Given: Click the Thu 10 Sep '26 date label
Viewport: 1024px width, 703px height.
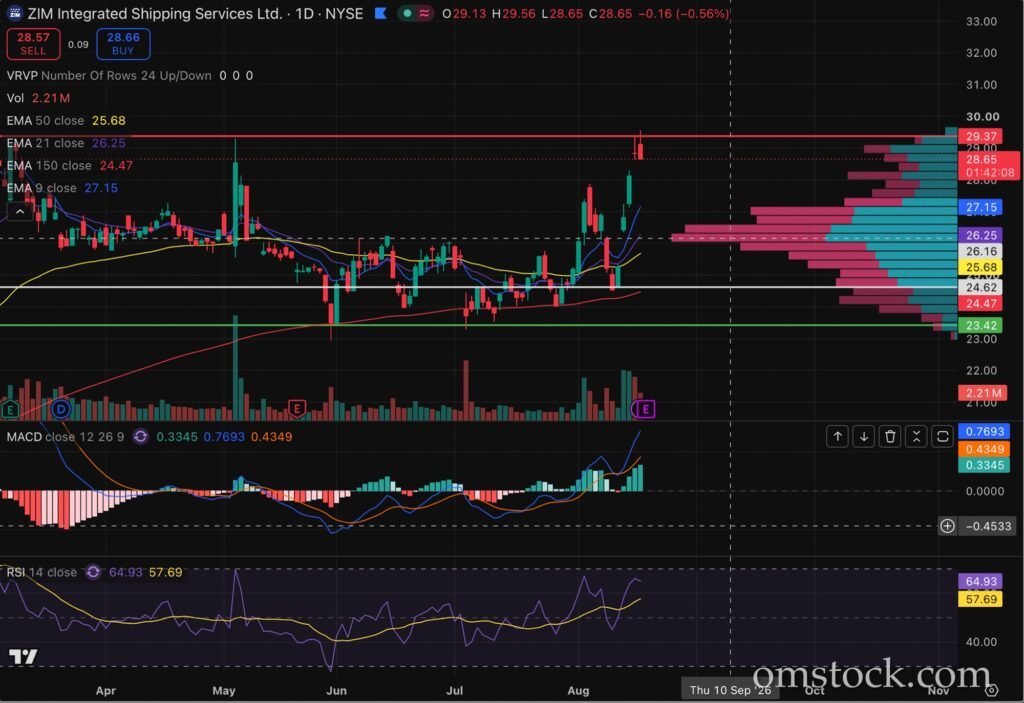Looking at the screenshot, I should click(730, 690).
